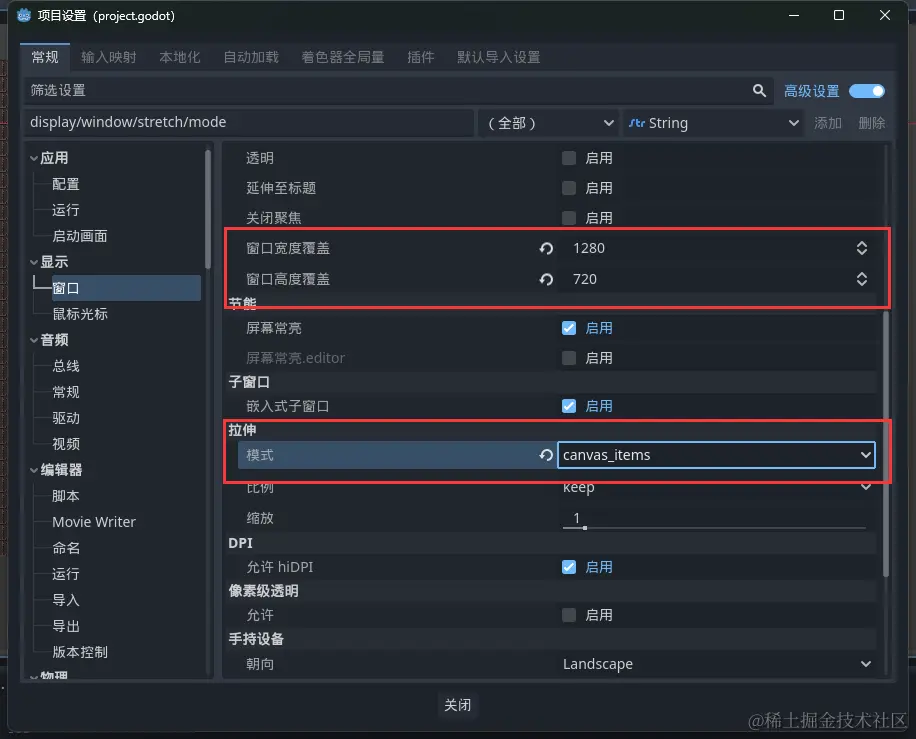Uncheck the 嵌入式子窗口 checkbox
Viewport: 916px width, 739px height.
568,406
